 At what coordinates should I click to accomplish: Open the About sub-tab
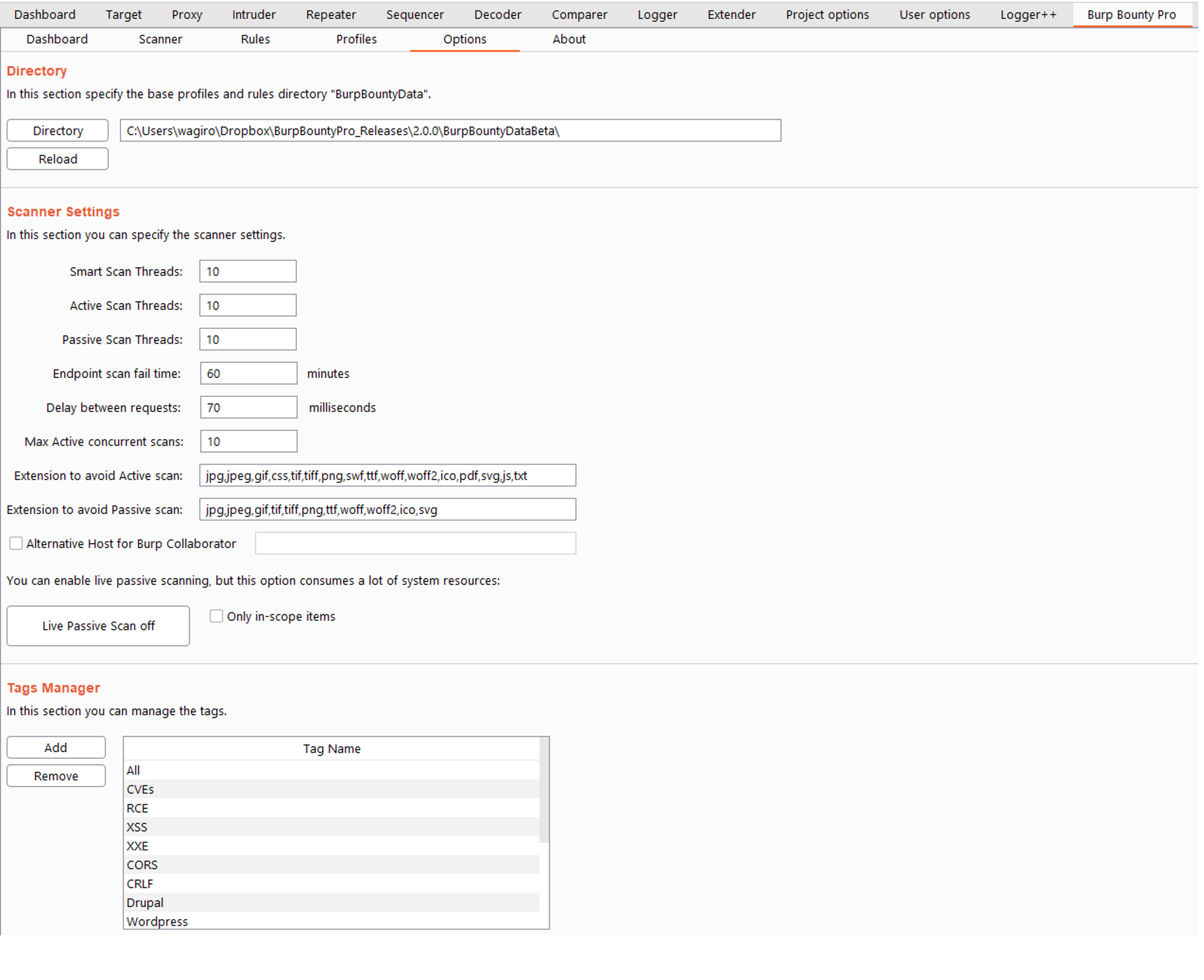tap(569, 39)
